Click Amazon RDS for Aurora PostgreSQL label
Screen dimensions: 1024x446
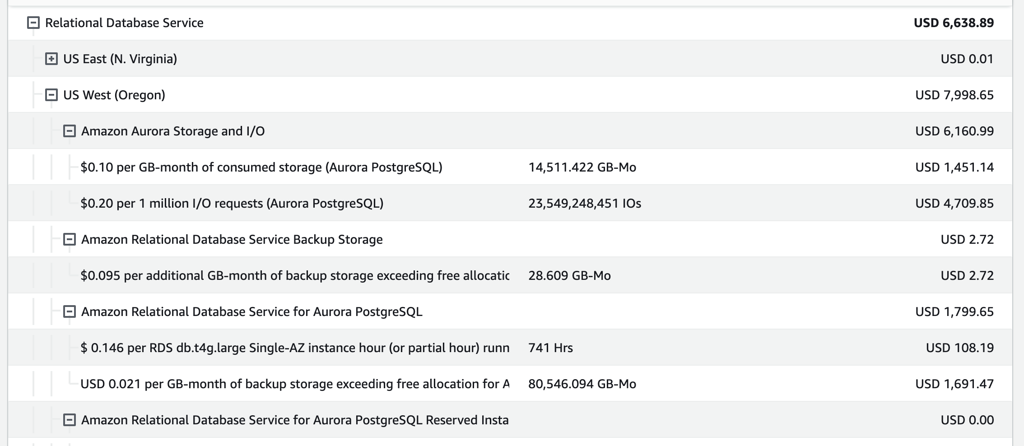point(252,312)
